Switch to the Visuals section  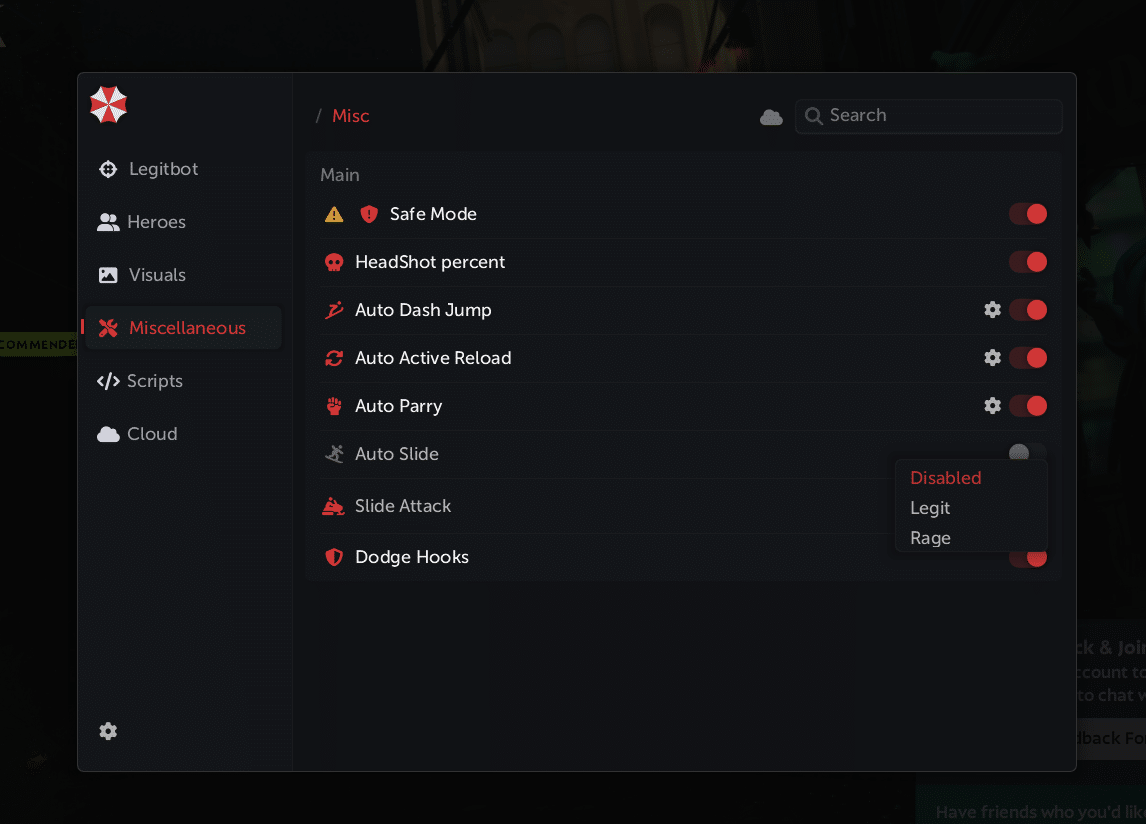point(157,275)
